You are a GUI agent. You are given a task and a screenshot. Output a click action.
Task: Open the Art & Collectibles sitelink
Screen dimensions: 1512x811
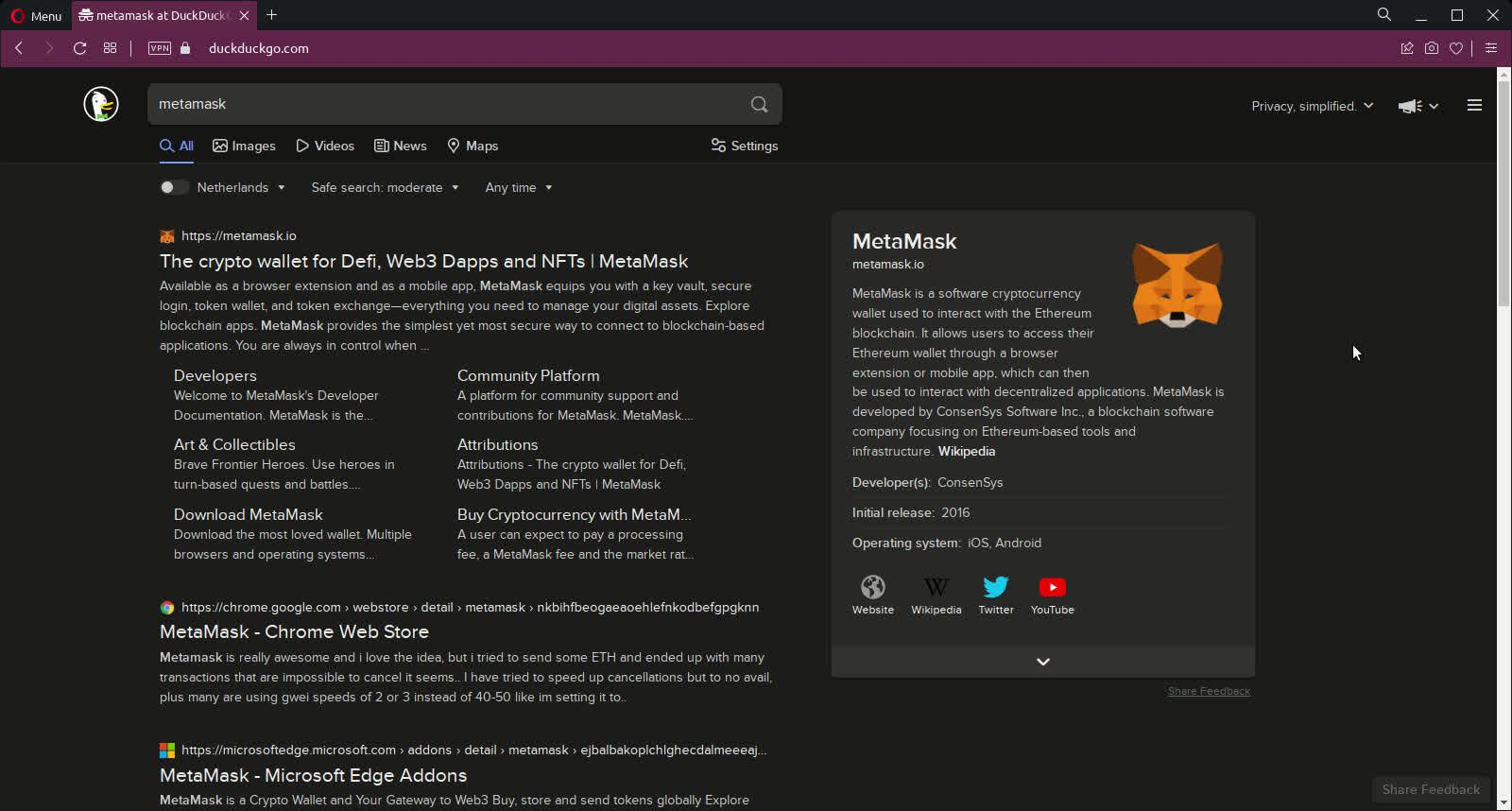point(234,444)
